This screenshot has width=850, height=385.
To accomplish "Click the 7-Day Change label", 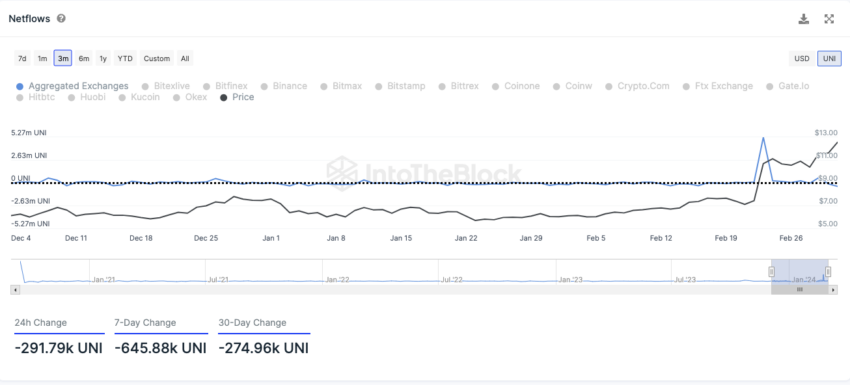I will [145, 323].
